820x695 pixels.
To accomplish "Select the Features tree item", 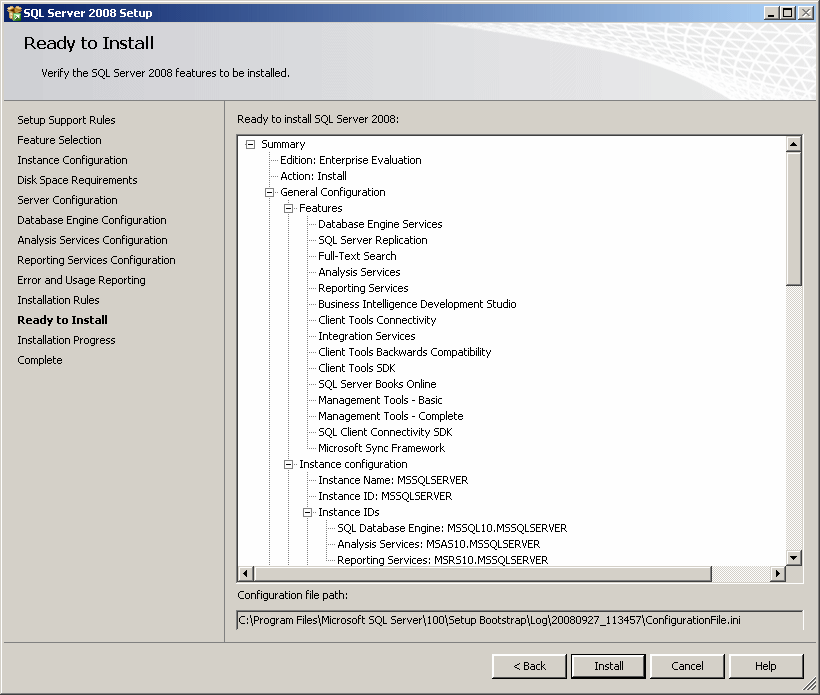I will (321, 209).
